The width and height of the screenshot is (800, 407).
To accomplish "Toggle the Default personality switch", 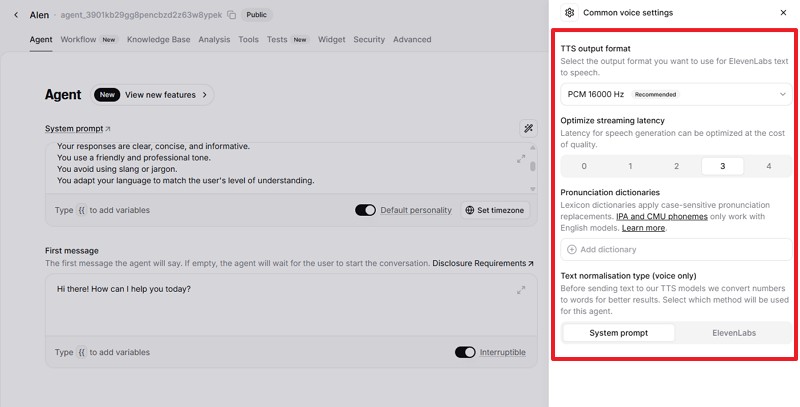I will pos(365,211).
